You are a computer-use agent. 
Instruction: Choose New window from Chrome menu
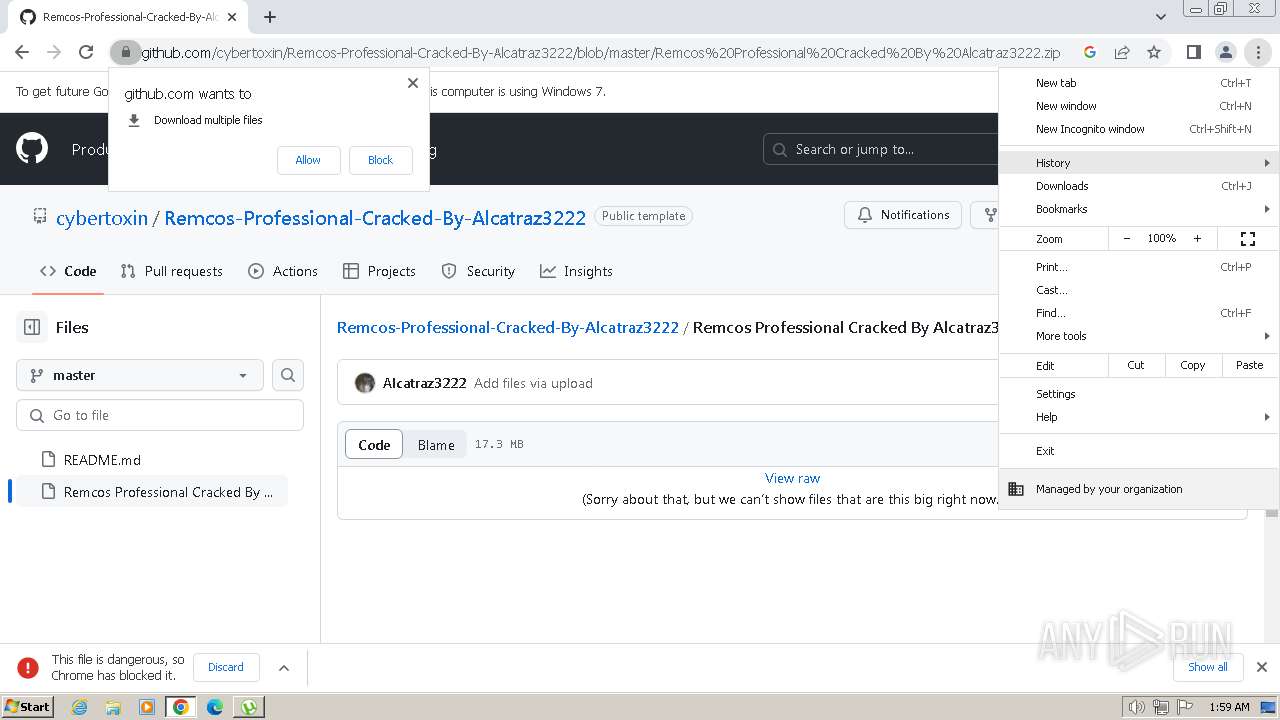tap(1139, 106)
